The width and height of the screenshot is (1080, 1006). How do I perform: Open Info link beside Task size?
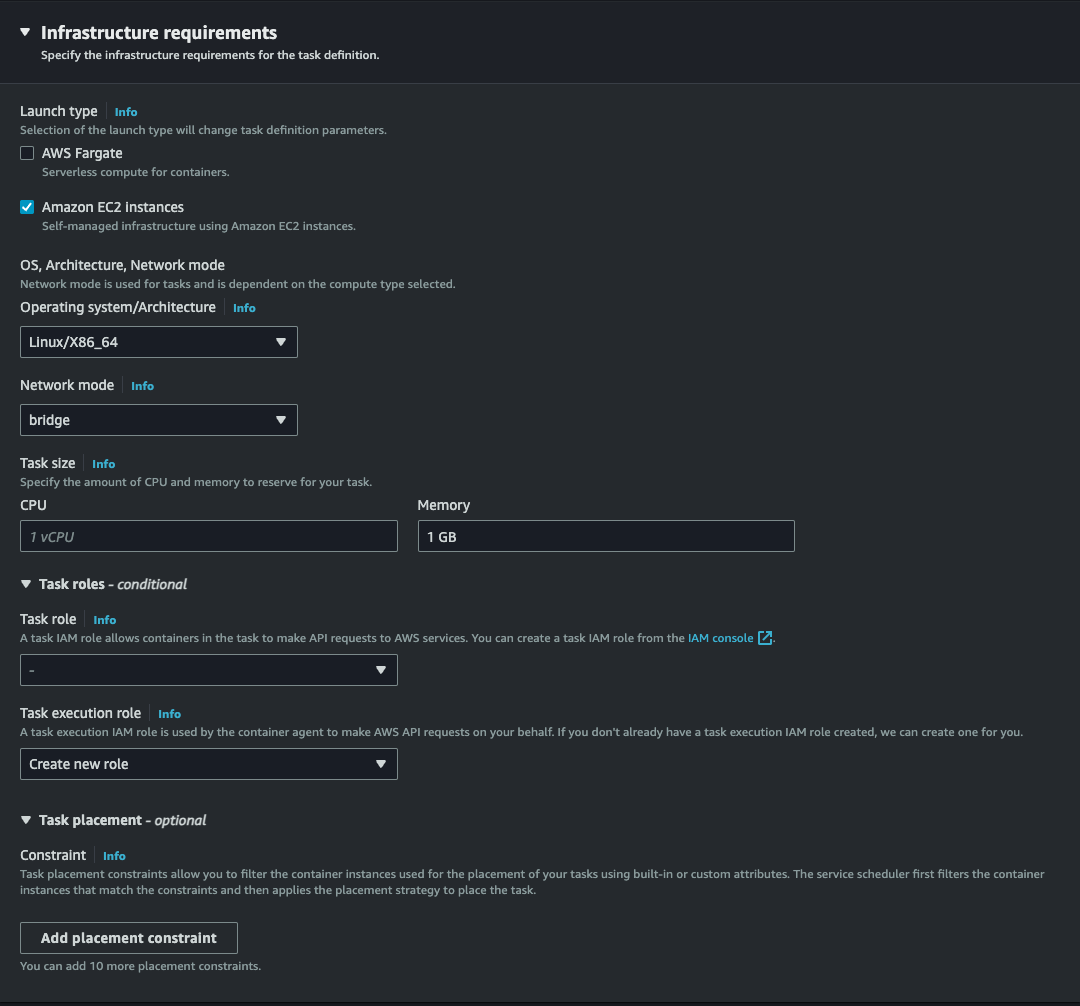tap(103, 464)
